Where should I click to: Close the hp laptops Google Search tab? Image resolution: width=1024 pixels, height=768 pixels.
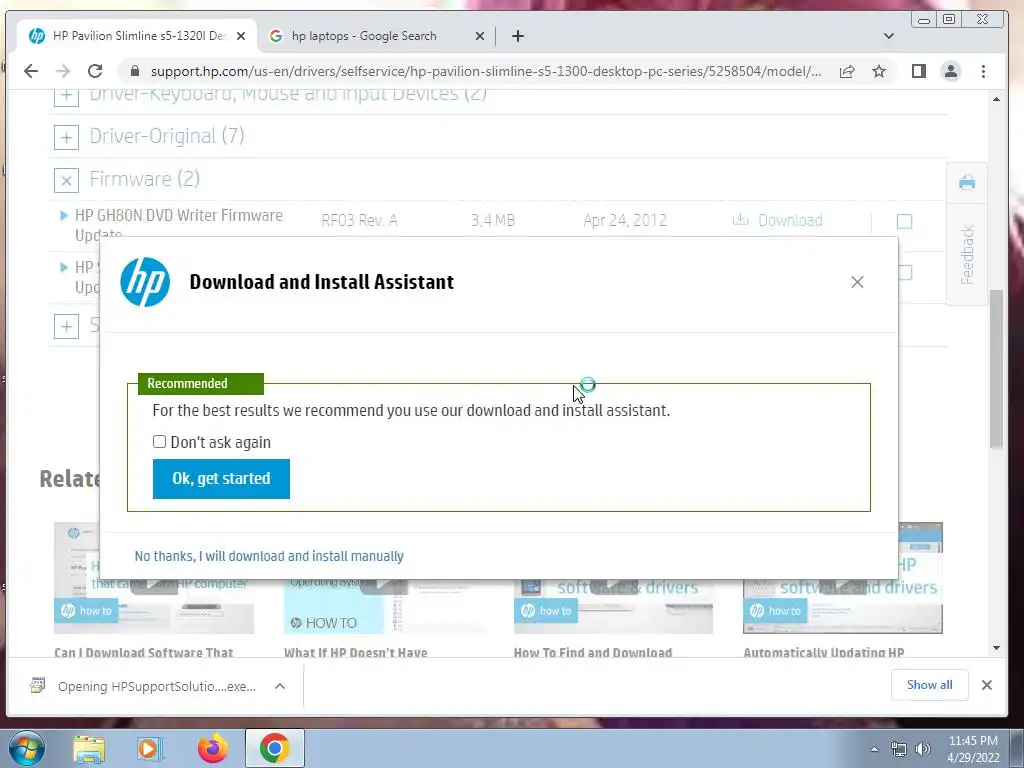point(479,36)
